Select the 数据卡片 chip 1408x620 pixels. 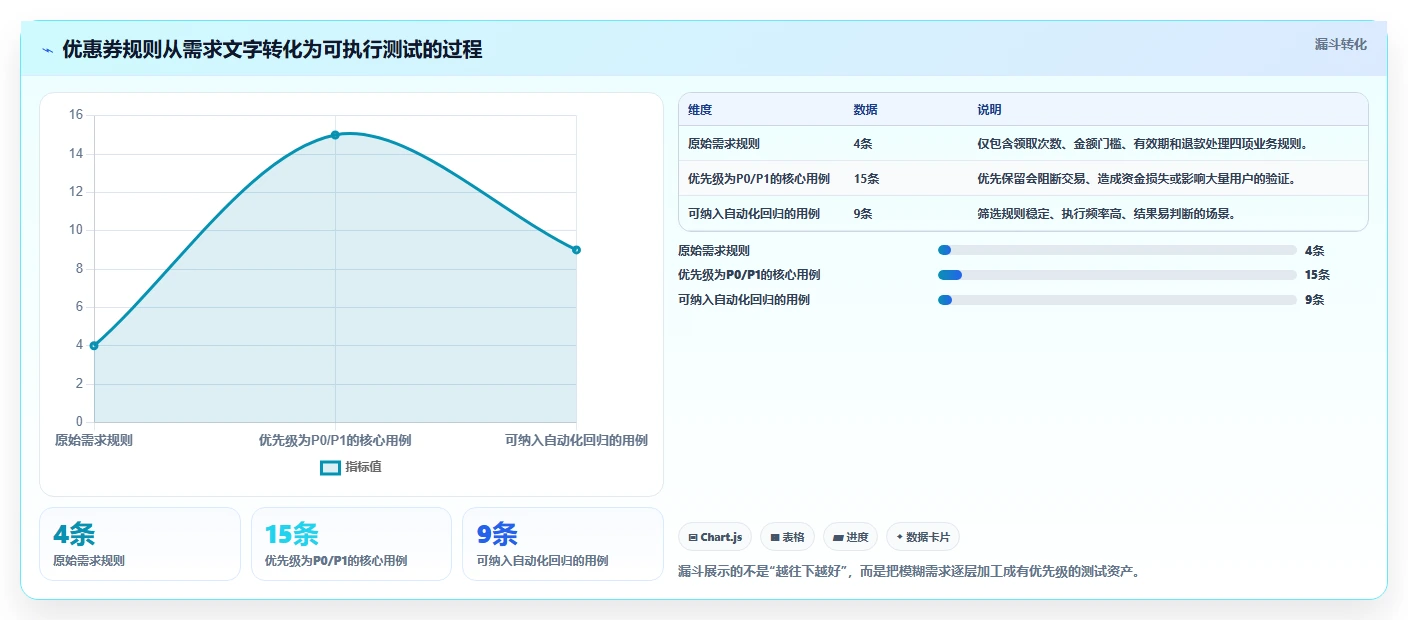click(923, 537)
